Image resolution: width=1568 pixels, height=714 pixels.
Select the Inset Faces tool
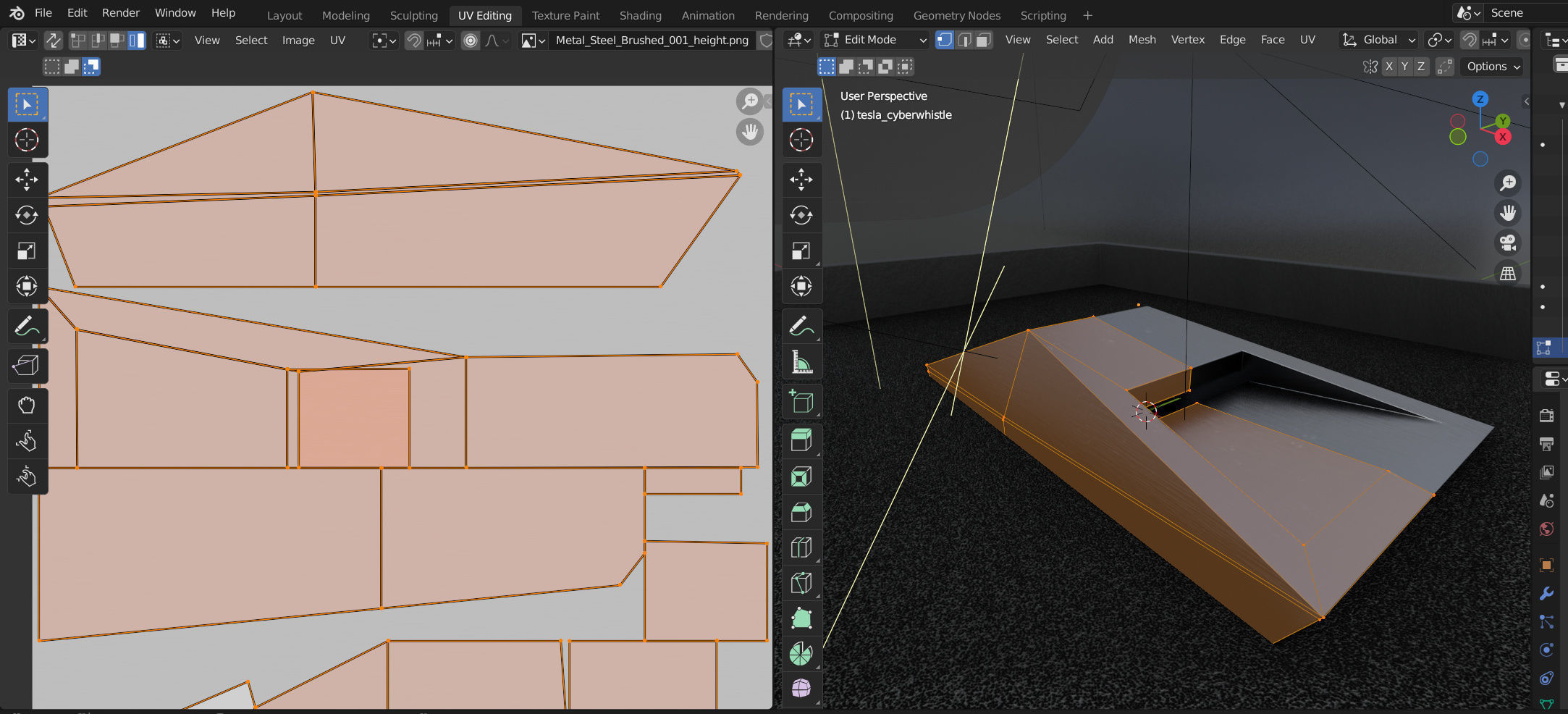point(801,476)
